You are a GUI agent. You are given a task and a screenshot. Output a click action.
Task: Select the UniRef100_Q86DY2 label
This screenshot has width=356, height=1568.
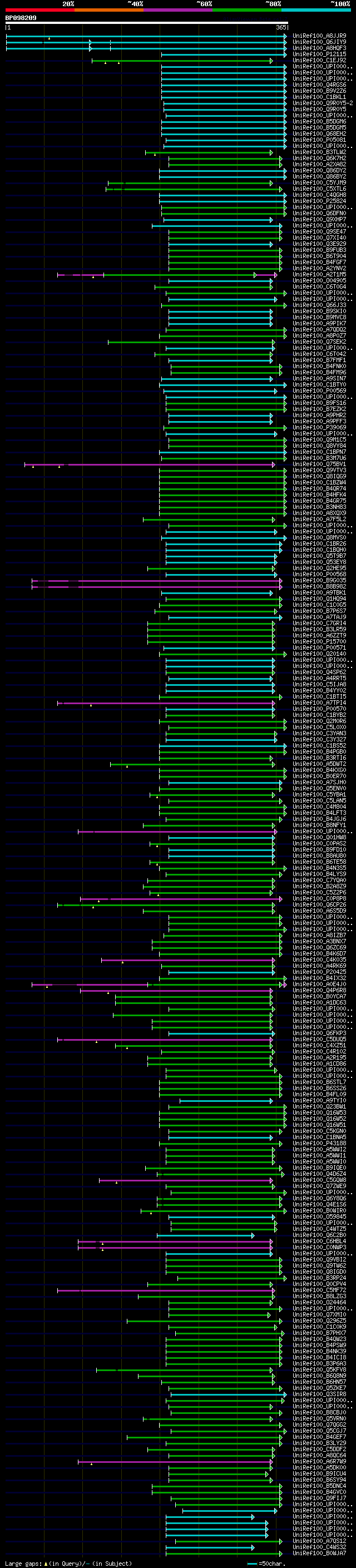(x=319, y=170)
